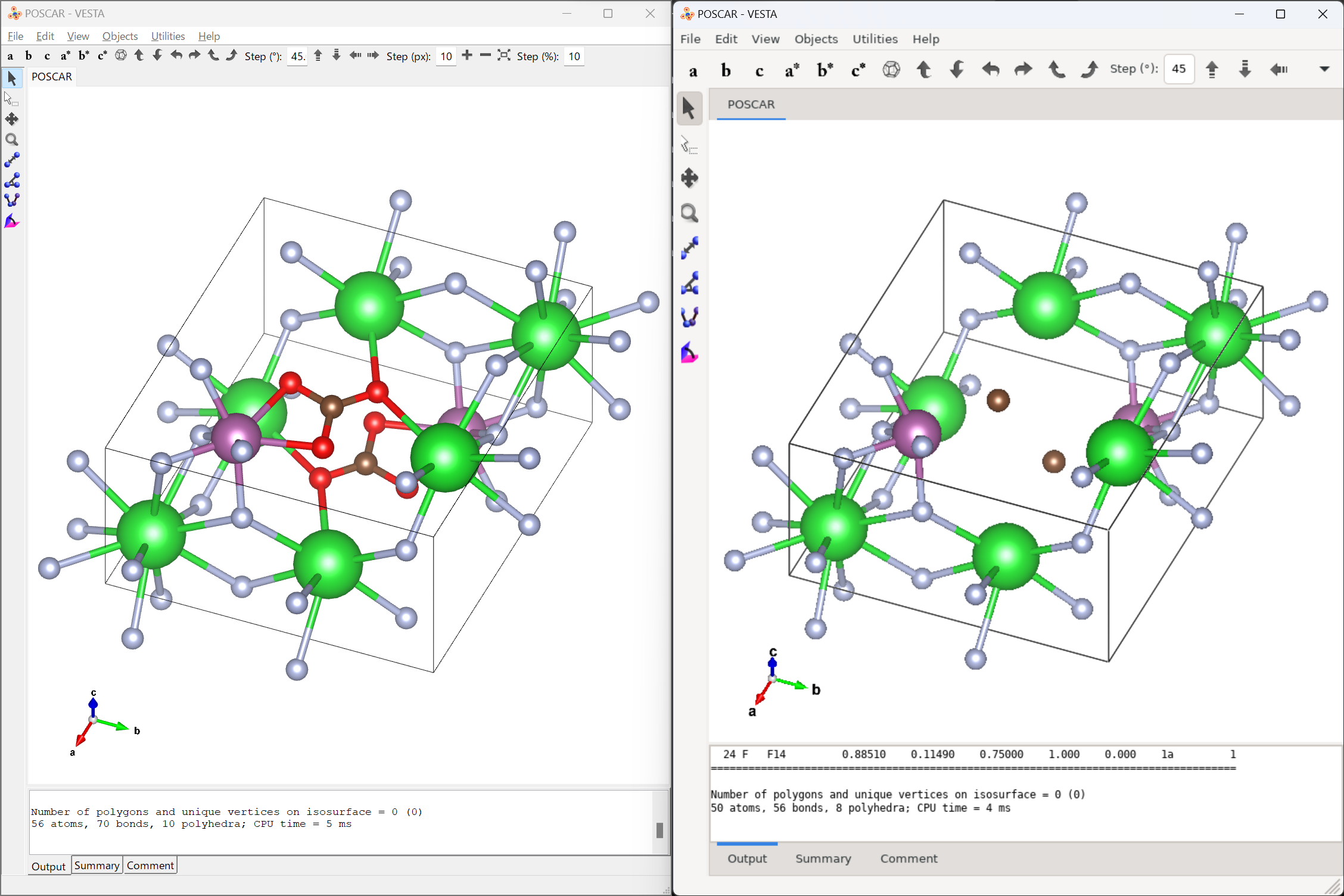View along a* axis in left toolbar

click(x=65, y=56)
